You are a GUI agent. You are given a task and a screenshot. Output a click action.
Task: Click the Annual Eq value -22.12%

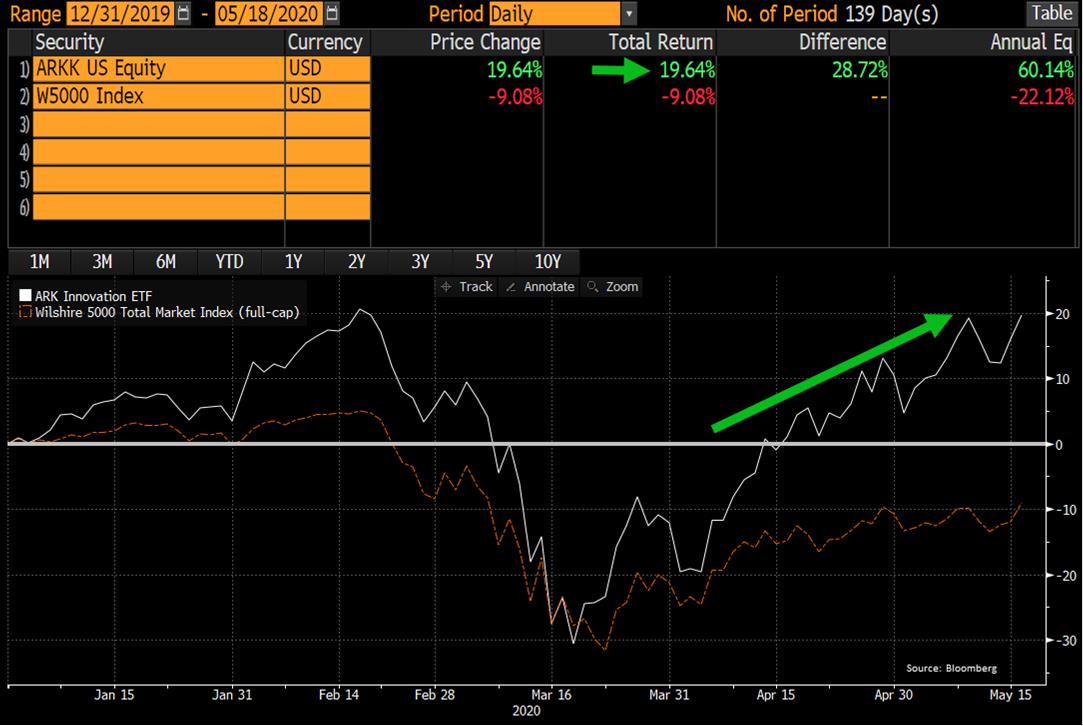[1042, 97]
